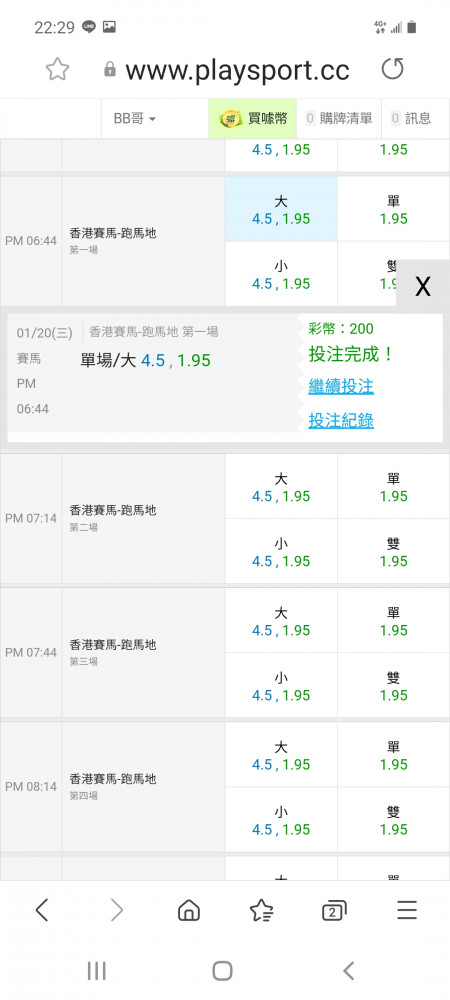Click the 繼續投注 link
Image resolution: width=450 pixels, height=1000 pixels.
point(341,386)
